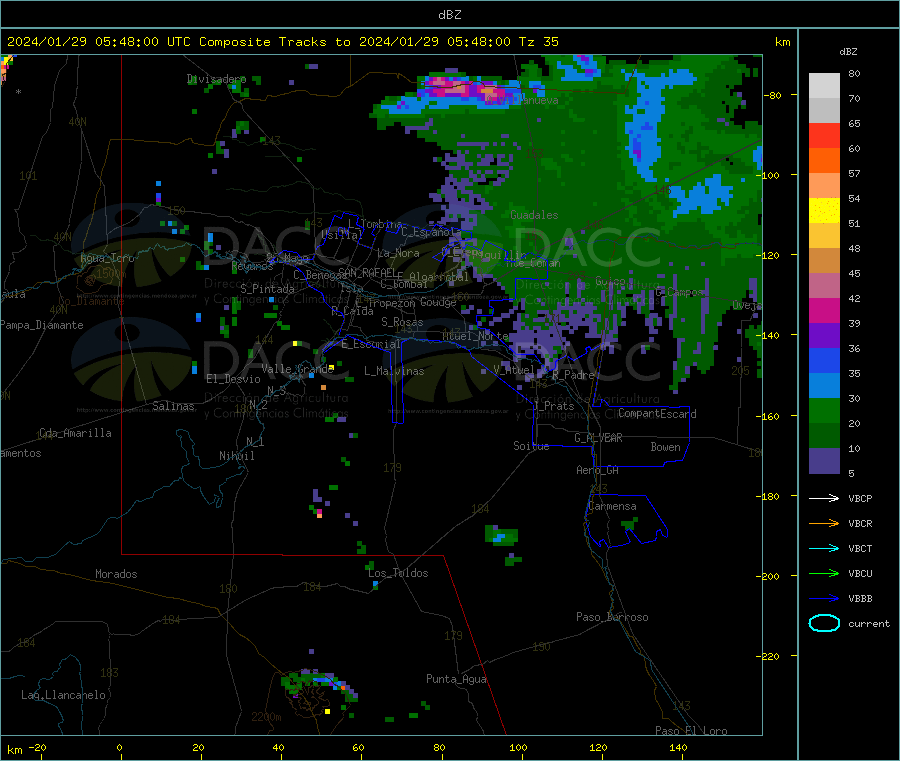Click the green VBCU arrow legend icon
Viewport: 900px width, 761px height.
(824, 573)
